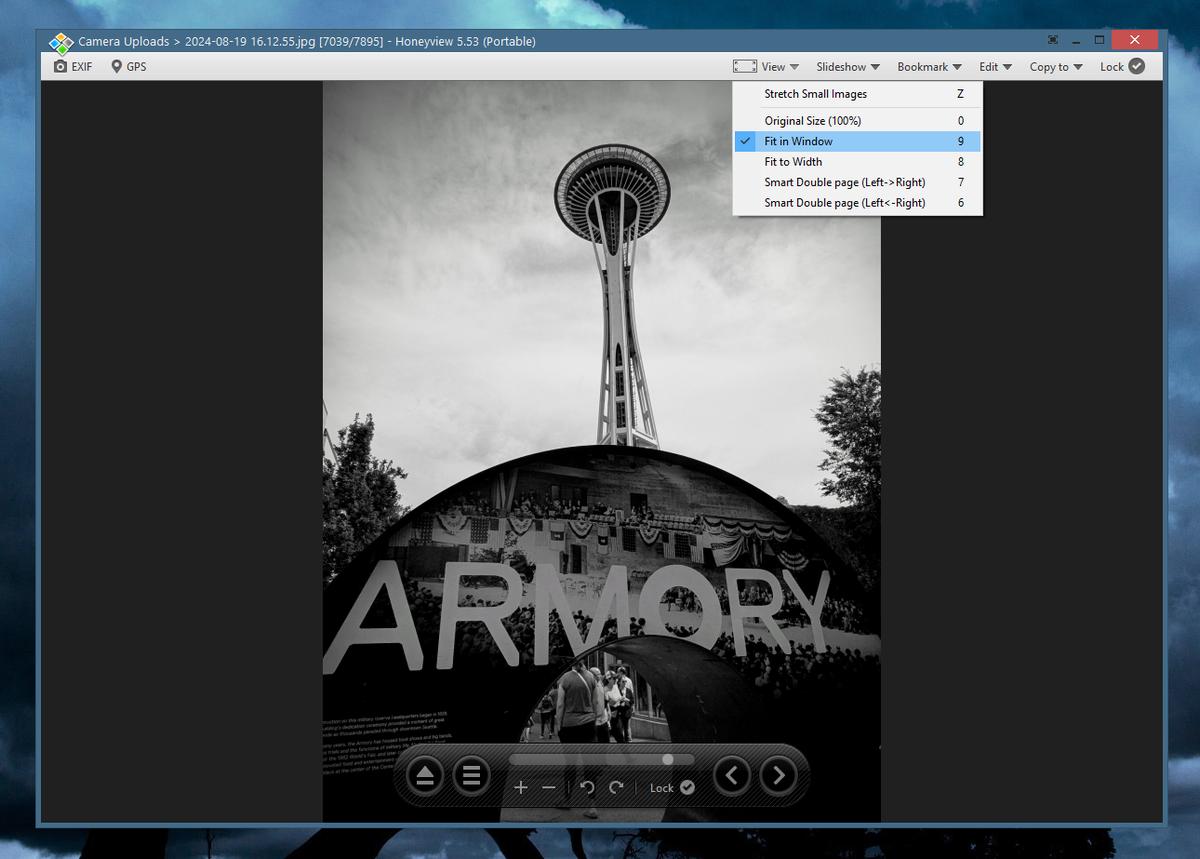Advance to the next image
This screenshot has height=859, width=1200.
(779, 775)
